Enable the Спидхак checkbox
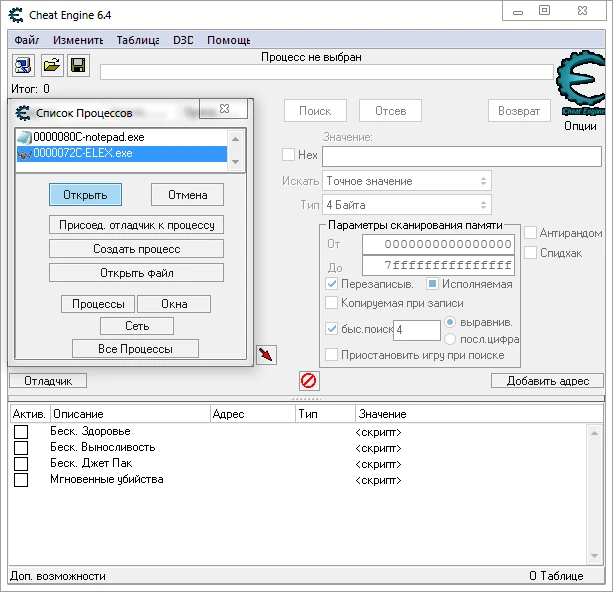The width and height of the screenshot is (613, 592). [x=530, y=253]
